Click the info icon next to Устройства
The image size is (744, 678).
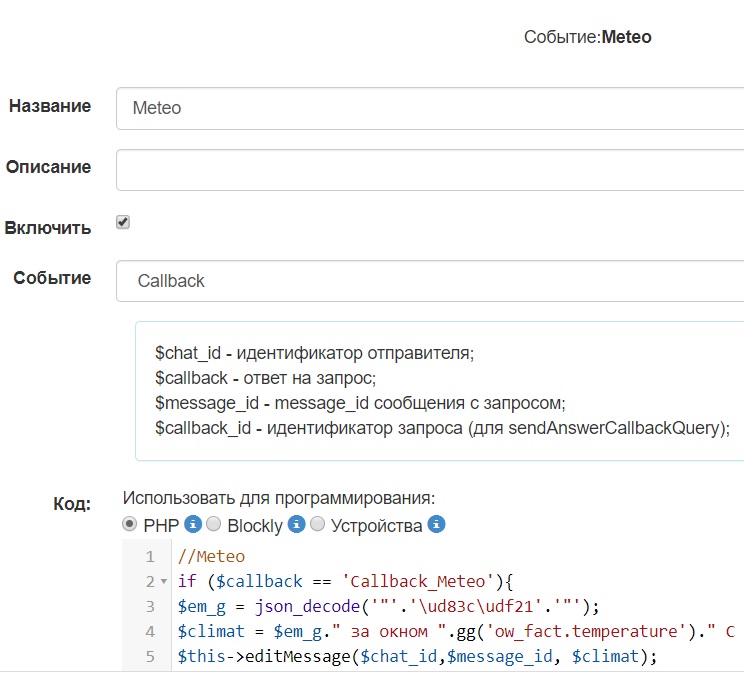(x=436, y=524)
